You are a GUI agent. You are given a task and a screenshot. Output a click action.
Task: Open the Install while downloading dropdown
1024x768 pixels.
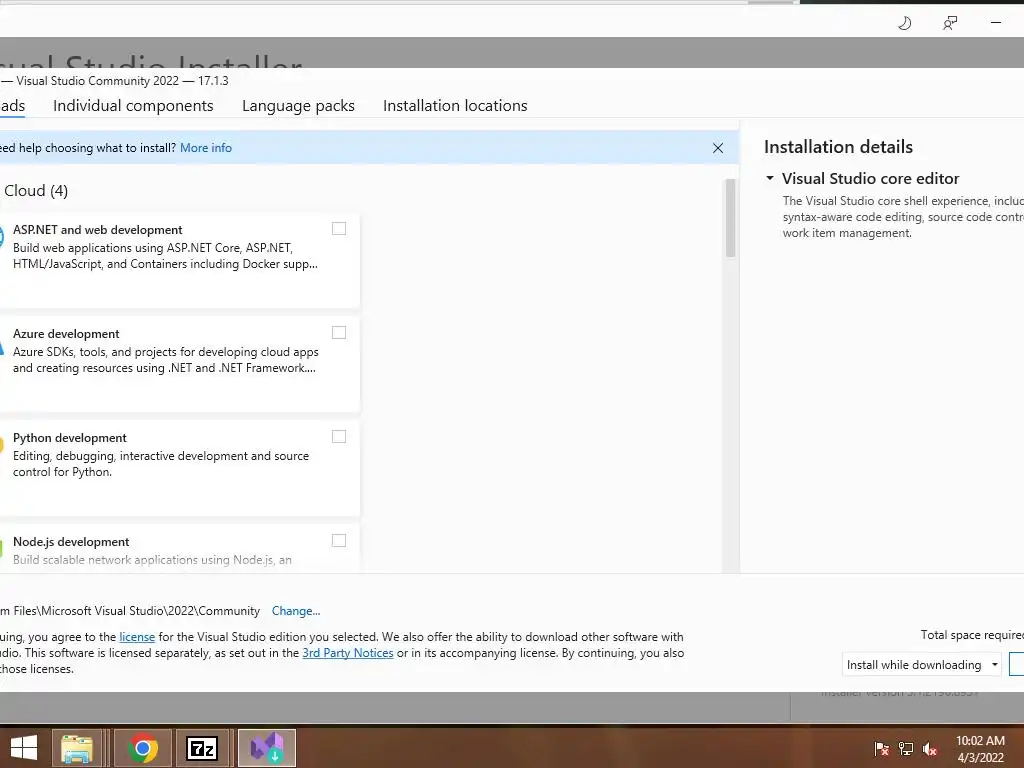(921, 665)
